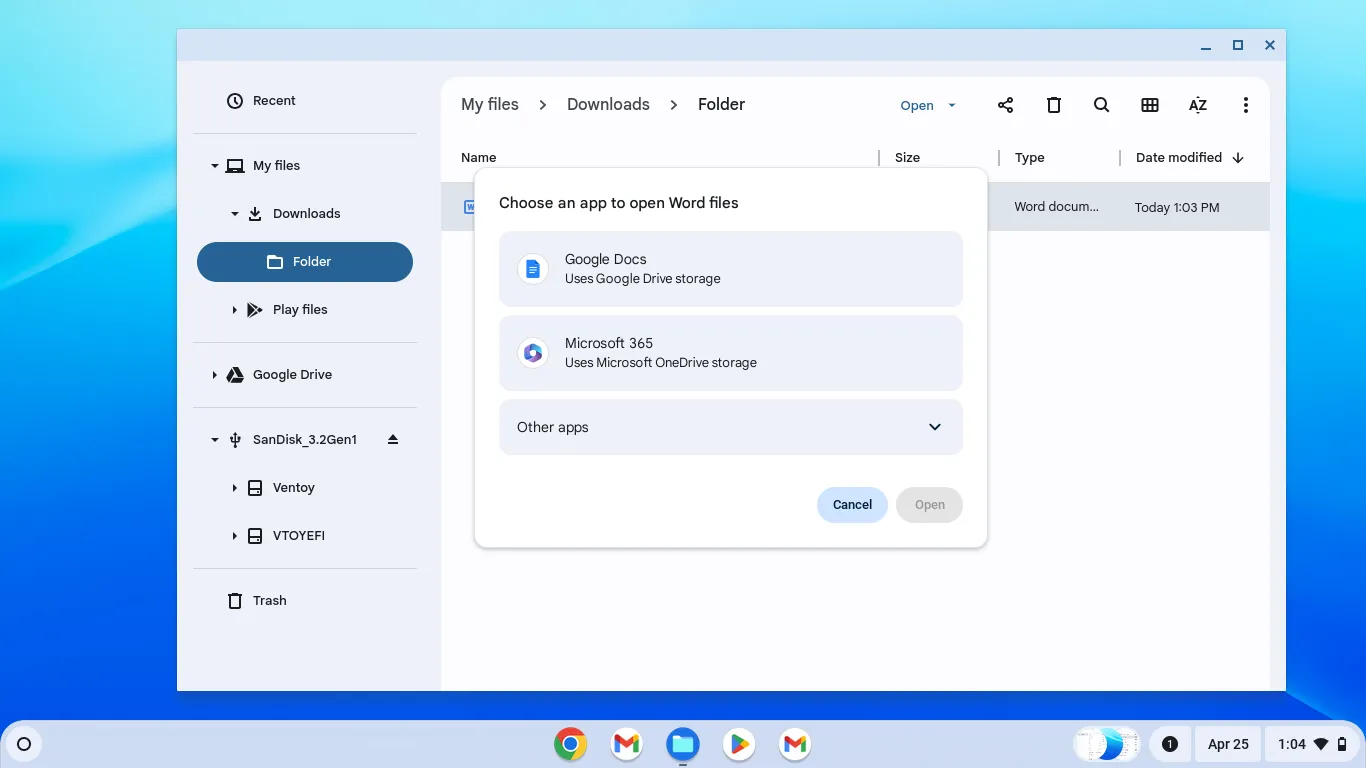1366x768 pixels.
Task: Open Play Store from the shelf
Action: (739, 744)
